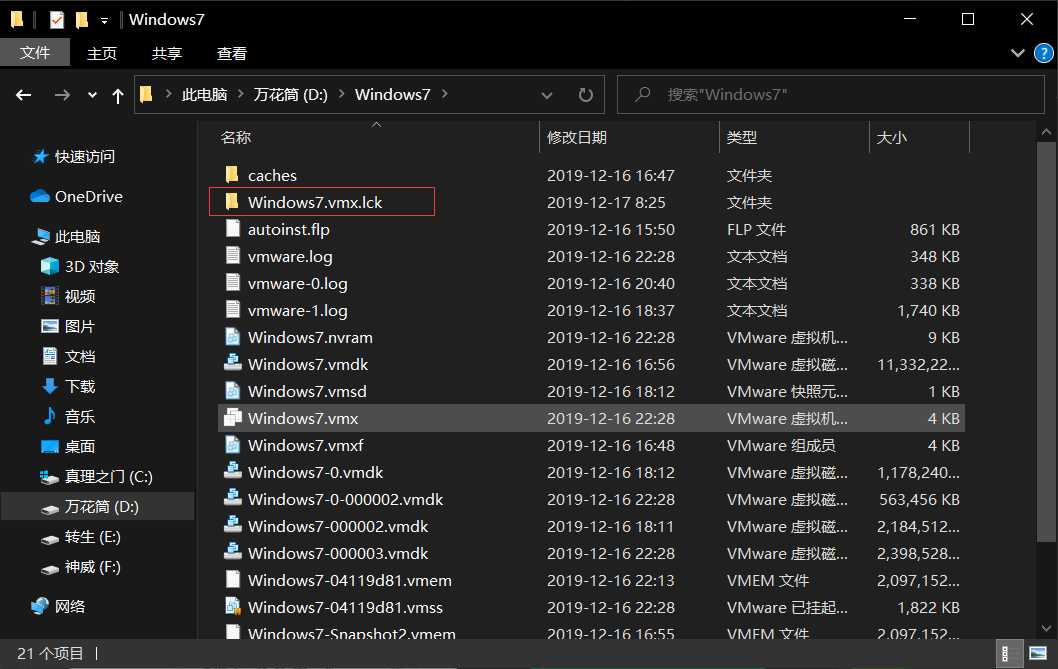
Task: Click the Windows7.vmsd file icon
Action: pos(233,391)
